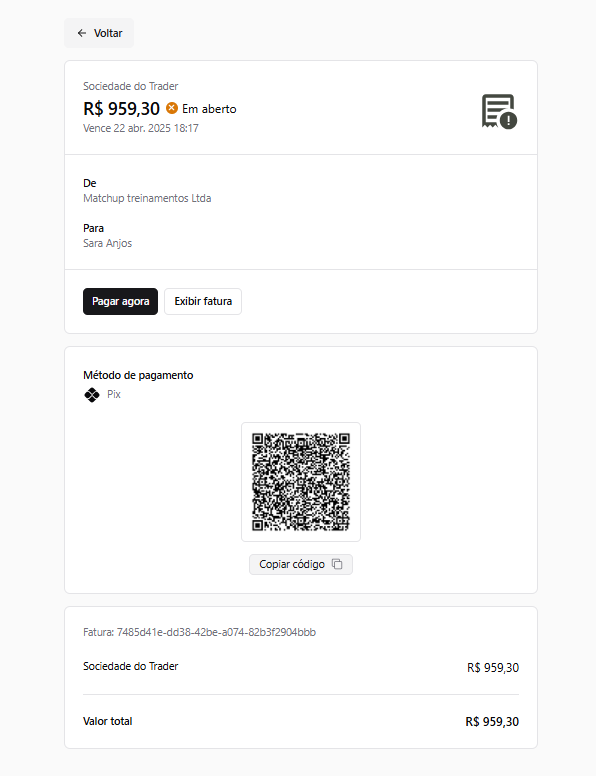This screenshot has width=596, height=776.
Task: Click Sociedade do Trader line item
Action: 131,666
